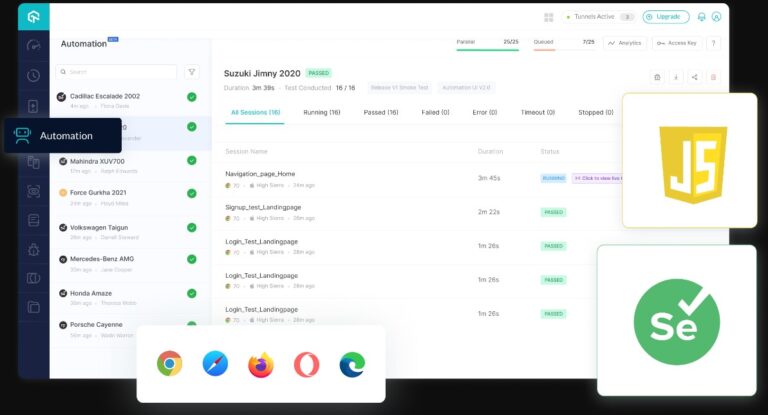Select the Firefox browser icon
The width and height of the screenshot is (768, 415).
[260, 365]
